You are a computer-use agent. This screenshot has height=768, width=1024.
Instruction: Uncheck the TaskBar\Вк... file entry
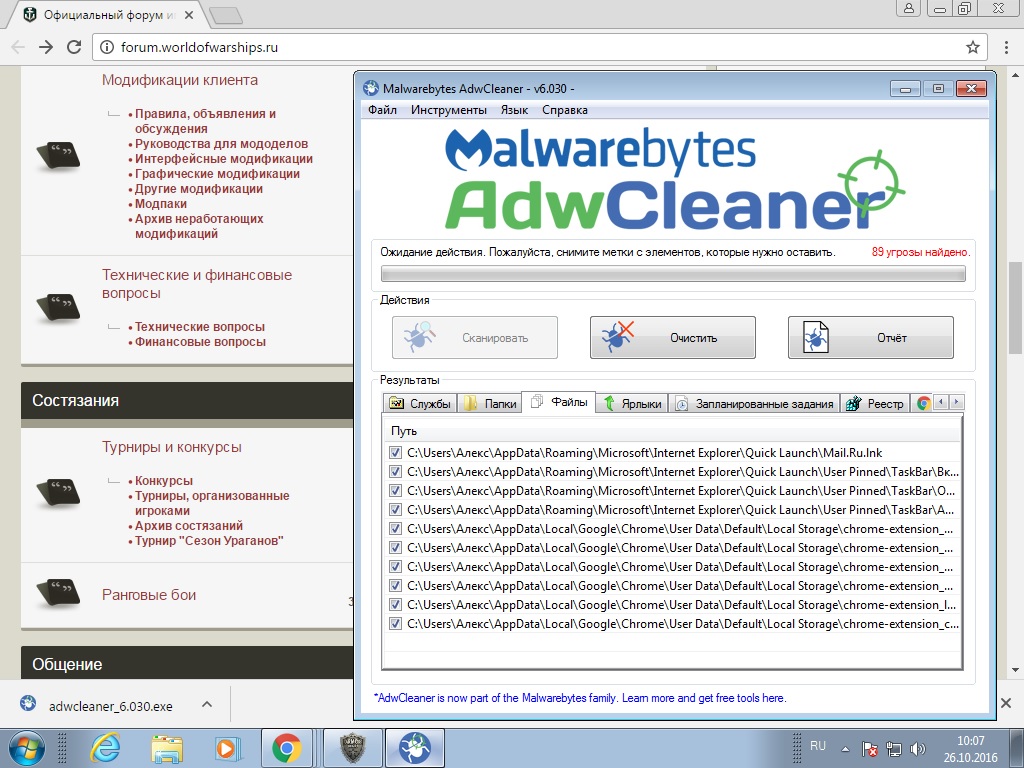click(x=395, y=472)
